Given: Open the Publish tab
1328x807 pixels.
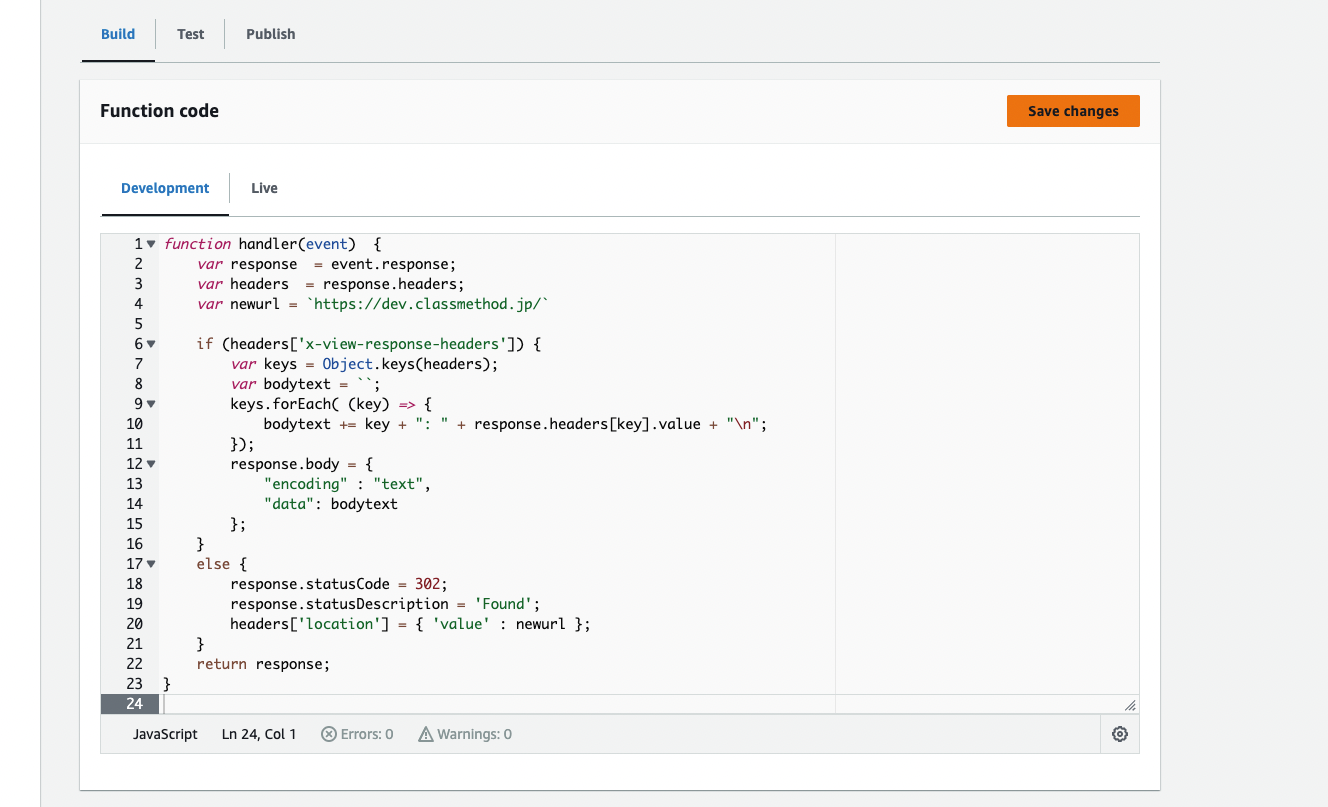Looking at the screenshot, I should (x=270, y=33).
